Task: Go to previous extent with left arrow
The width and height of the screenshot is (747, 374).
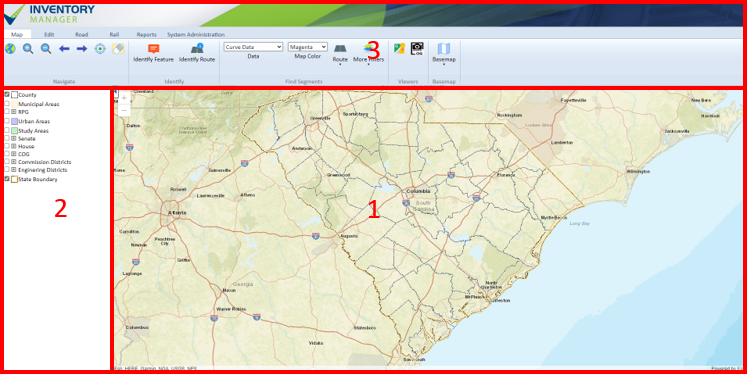Action: (64, 49)
